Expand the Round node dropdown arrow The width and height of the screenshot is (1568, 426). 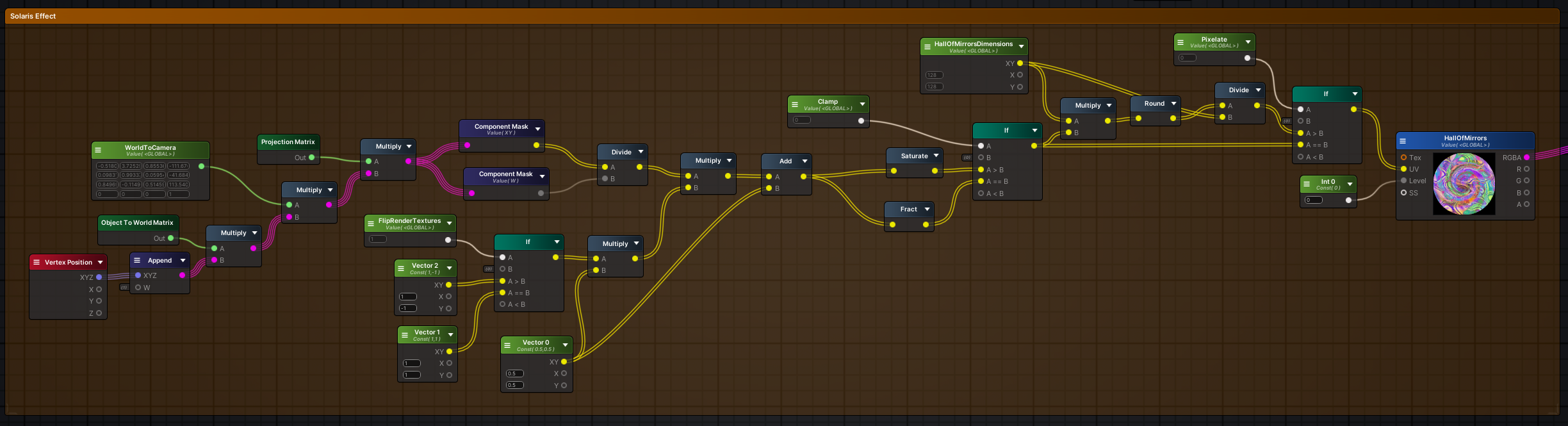pyautogui.click(x=1174, y=103)
